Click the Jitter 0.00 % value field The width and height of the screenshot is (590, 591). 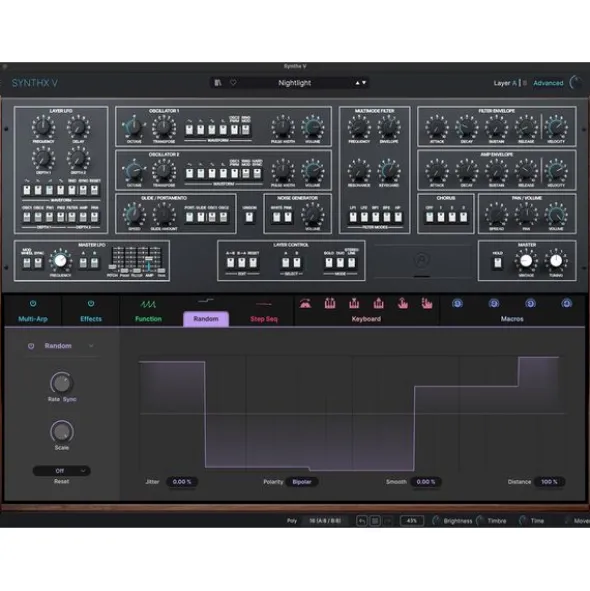[x=182, y=482]
